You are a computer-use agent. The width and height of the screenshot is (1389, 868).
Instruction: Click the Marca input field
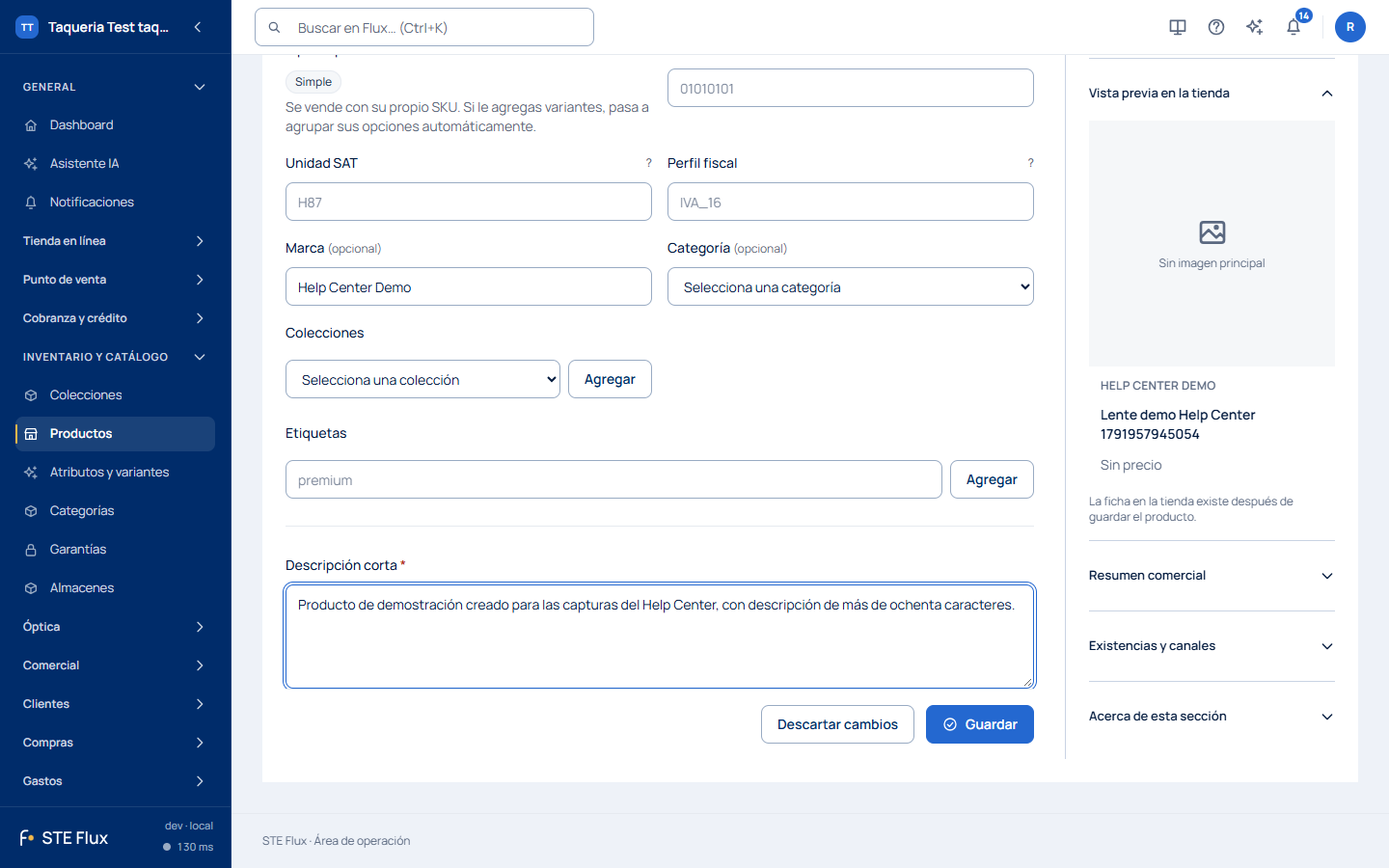pyautogui.click(x=469, y=286)
